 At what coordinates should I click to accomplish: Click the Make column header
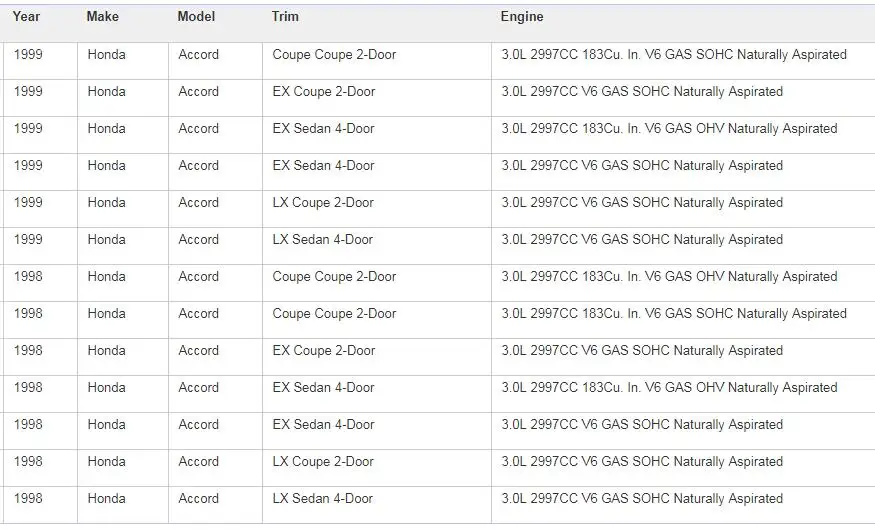[x=103, y=17]
